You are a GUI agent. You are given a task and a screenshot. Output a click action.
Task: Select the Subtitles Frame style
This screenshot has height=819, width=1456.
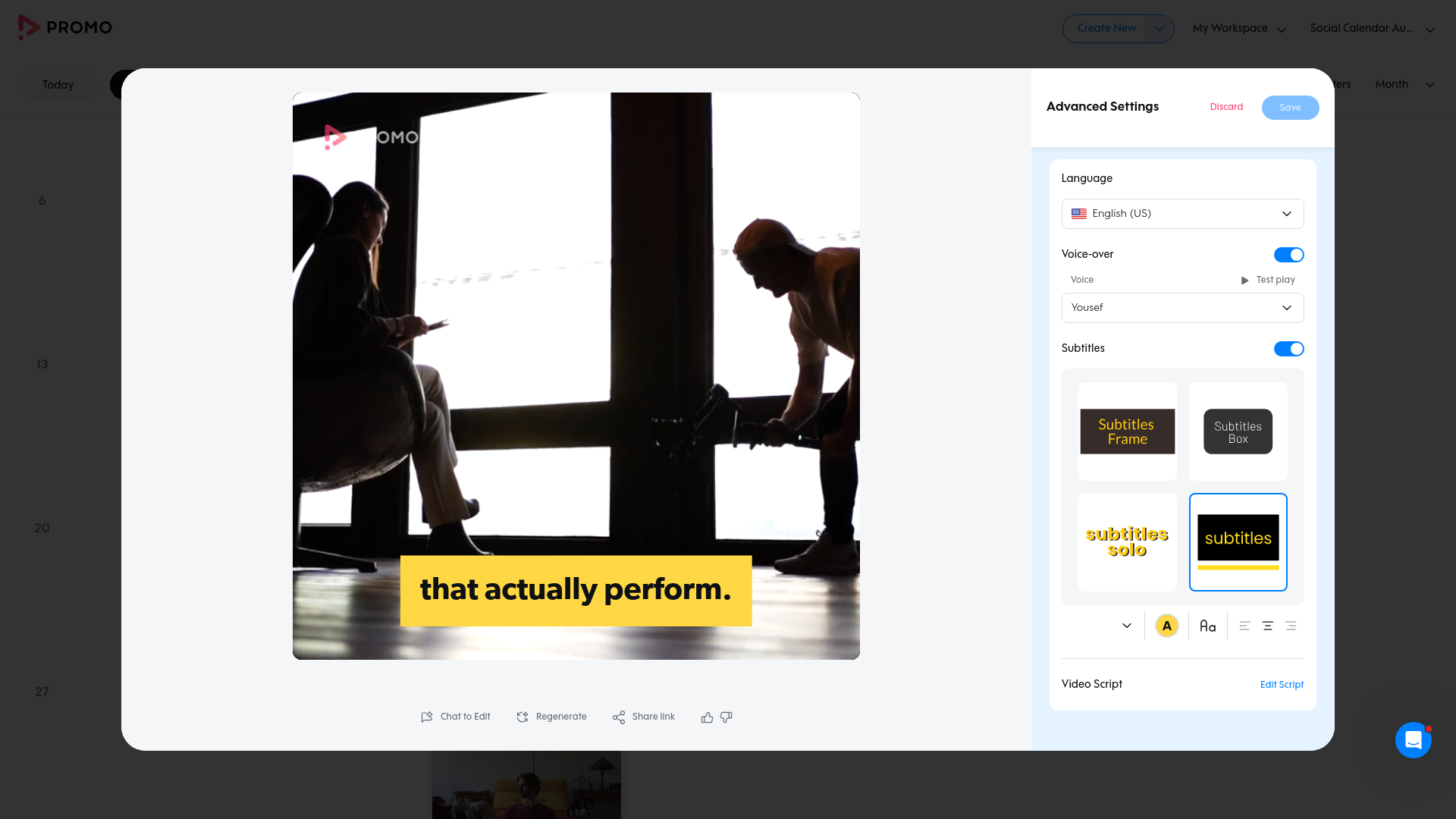[1127, 431]
